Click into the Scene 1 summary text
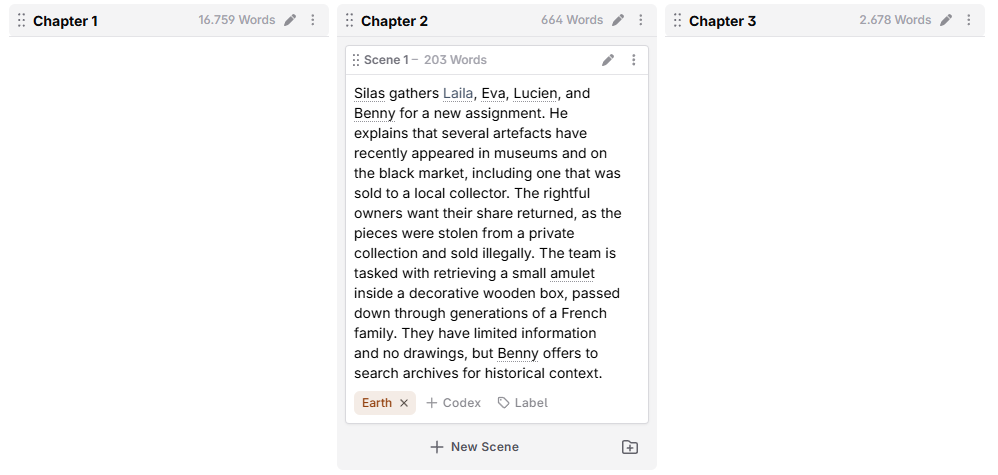Viewport: 998px width, 475px height. coord(487,233)
